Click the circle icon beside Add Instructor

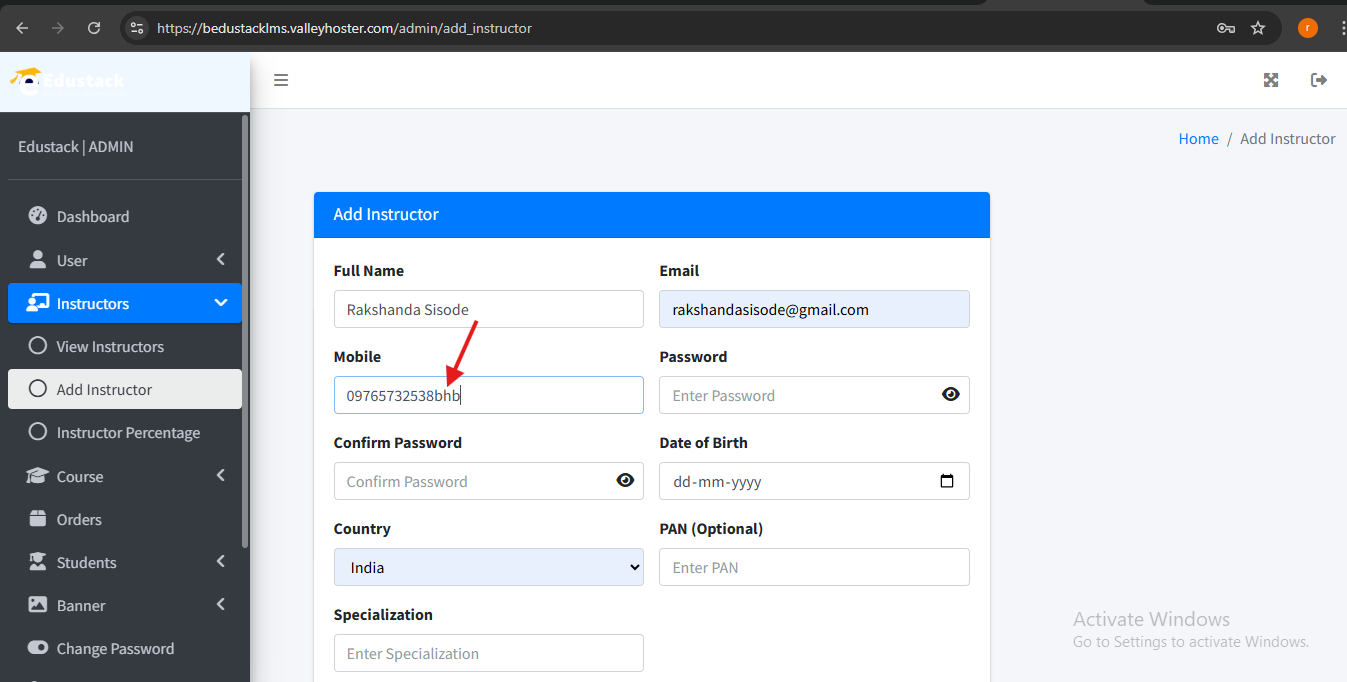(x=38, y=389)
